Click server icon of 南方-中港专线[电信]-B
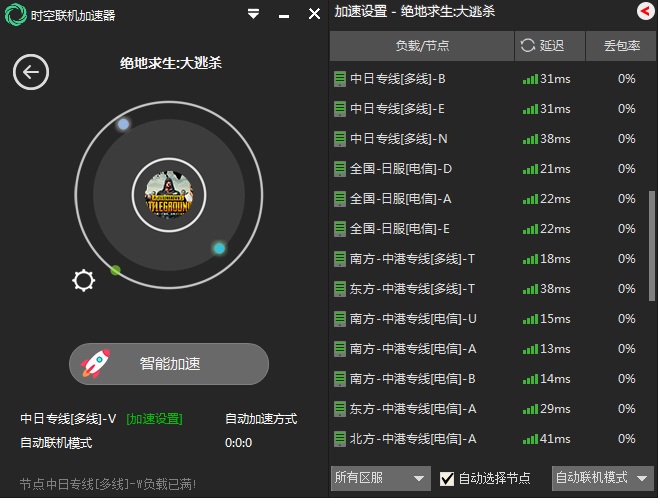 339,379
